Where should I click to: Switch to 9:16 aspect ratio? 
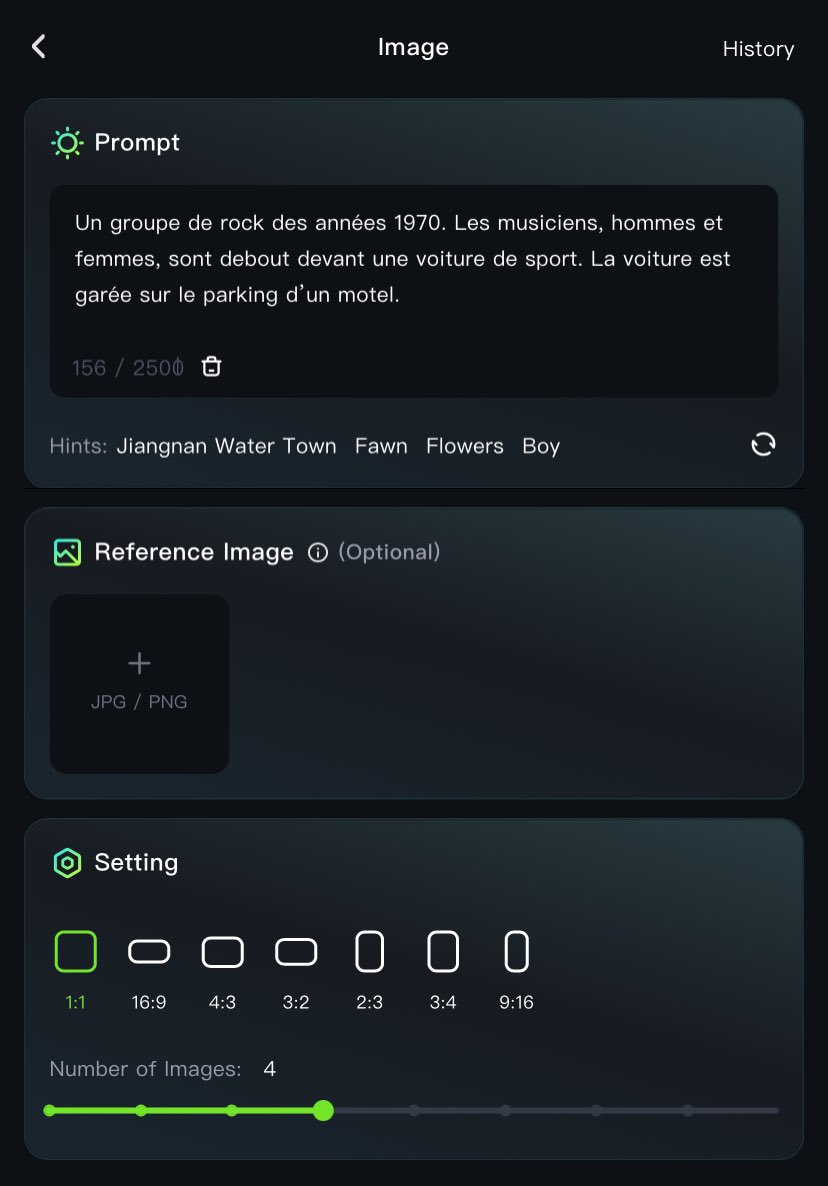516,952
